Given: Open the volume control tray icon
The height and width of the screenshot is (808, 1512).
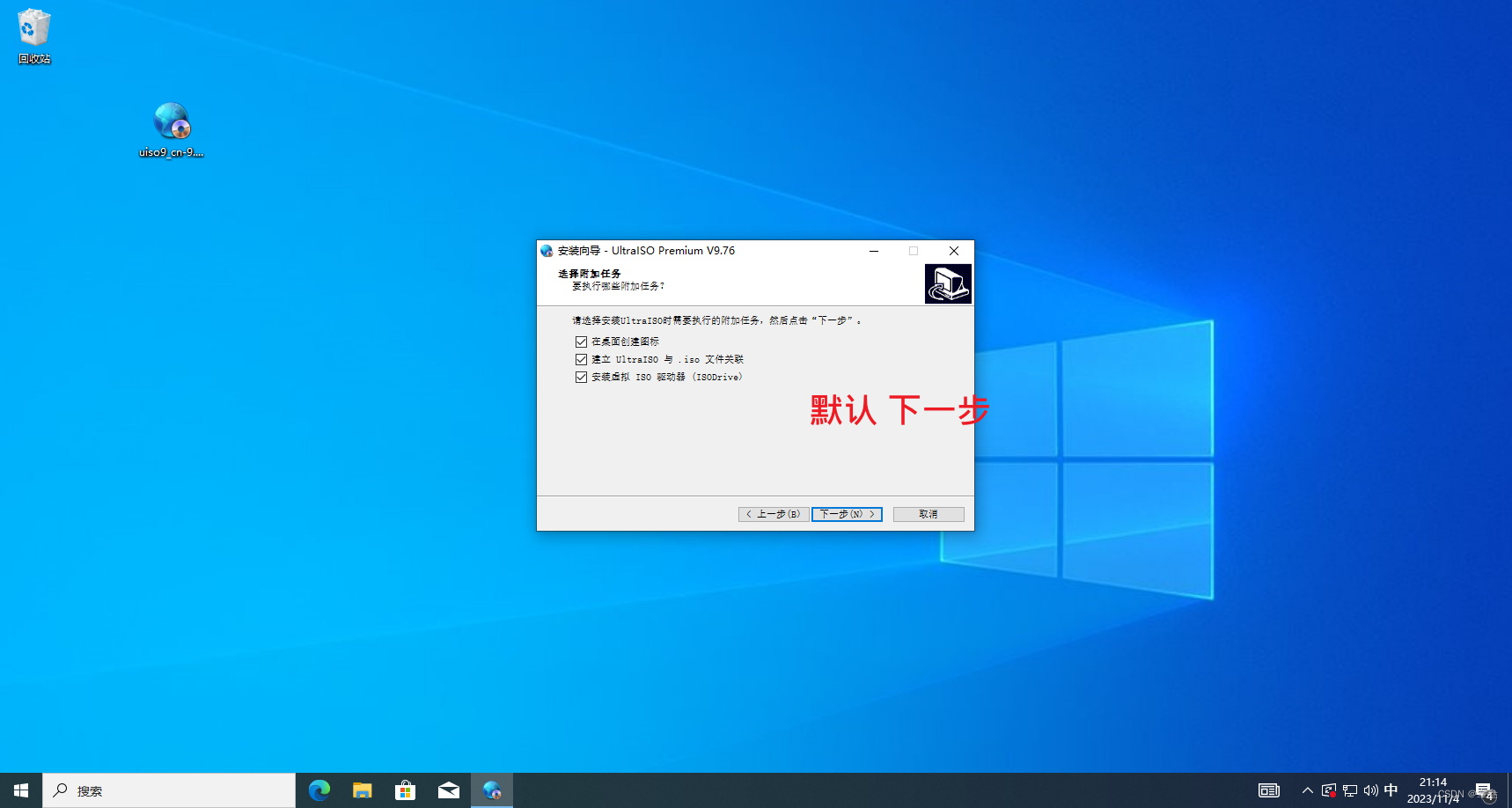Looking at the screenshot, I should pyautogui.click(x=1370, y=790).
